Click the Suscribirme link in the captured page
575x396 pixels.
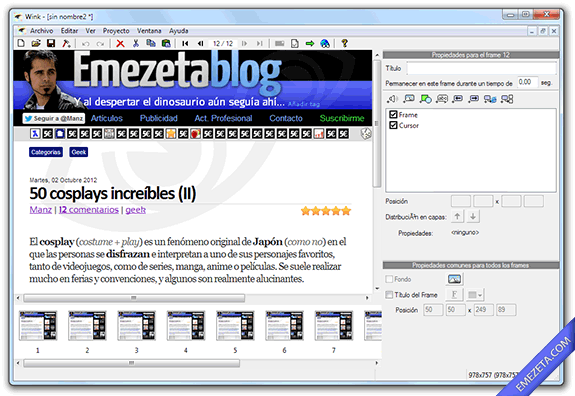click(342, 118)
